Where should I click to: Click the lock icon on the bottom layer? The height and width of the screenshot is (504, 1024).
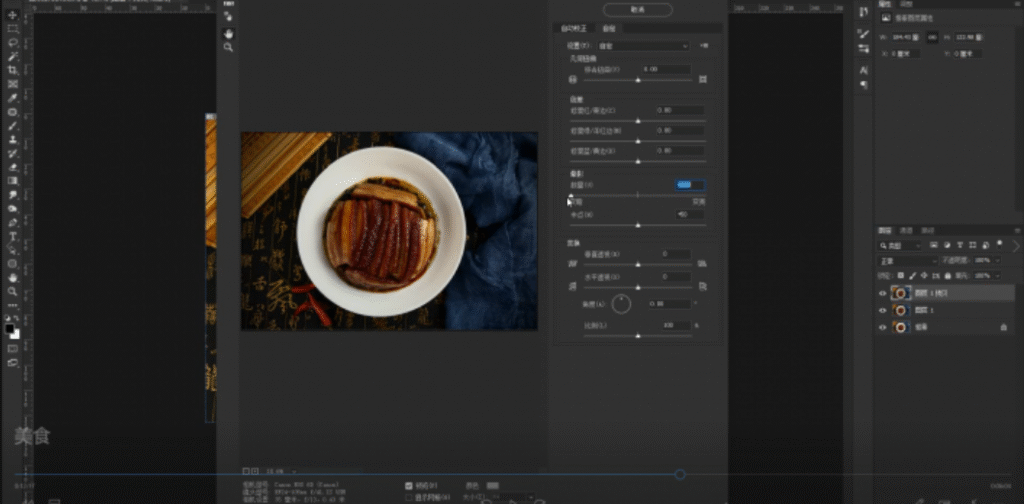[1004, 327]
